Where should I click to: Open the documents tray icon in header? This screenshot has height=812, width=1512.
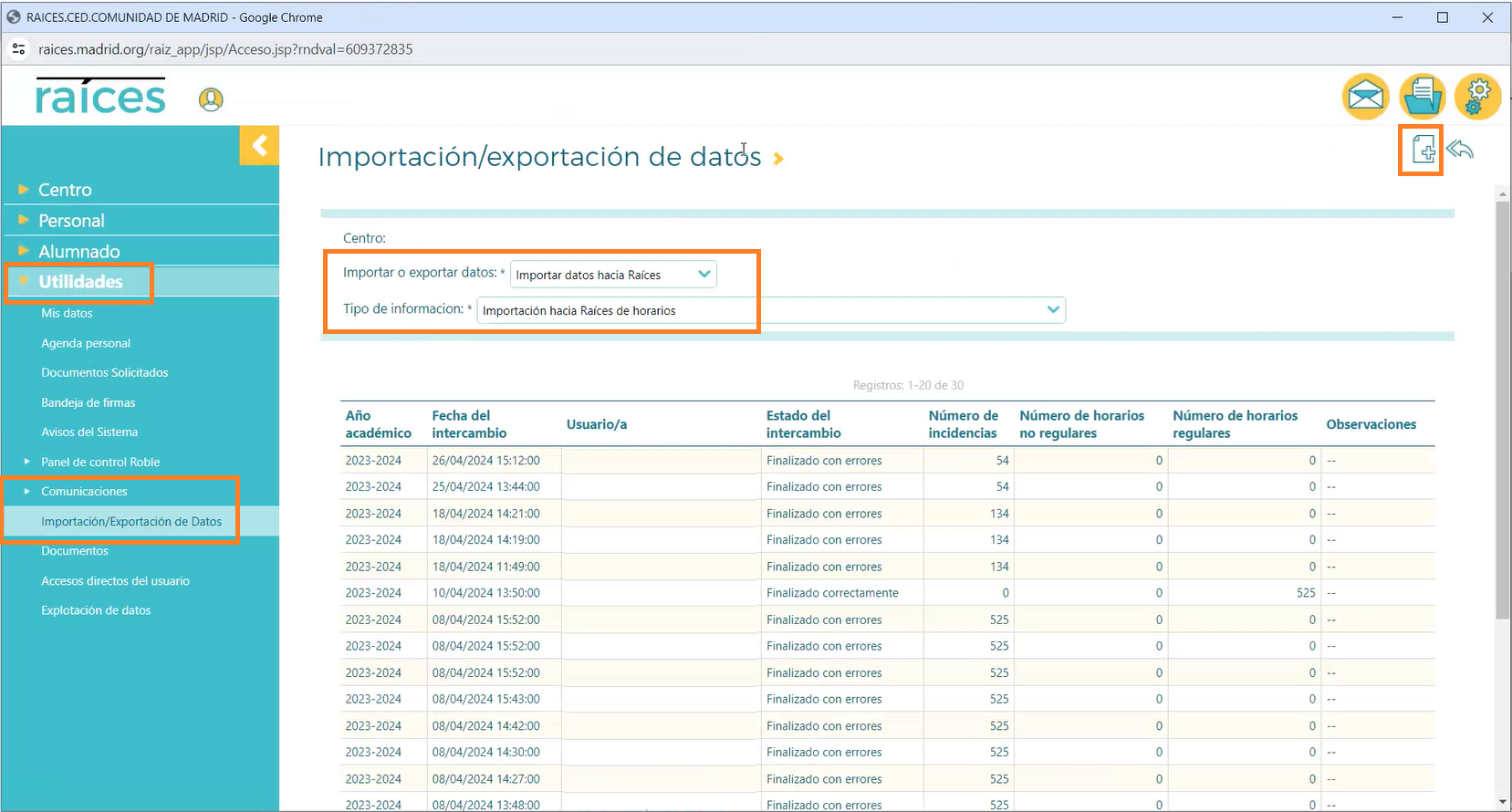pyautogui.click(x=1422, y=96)
